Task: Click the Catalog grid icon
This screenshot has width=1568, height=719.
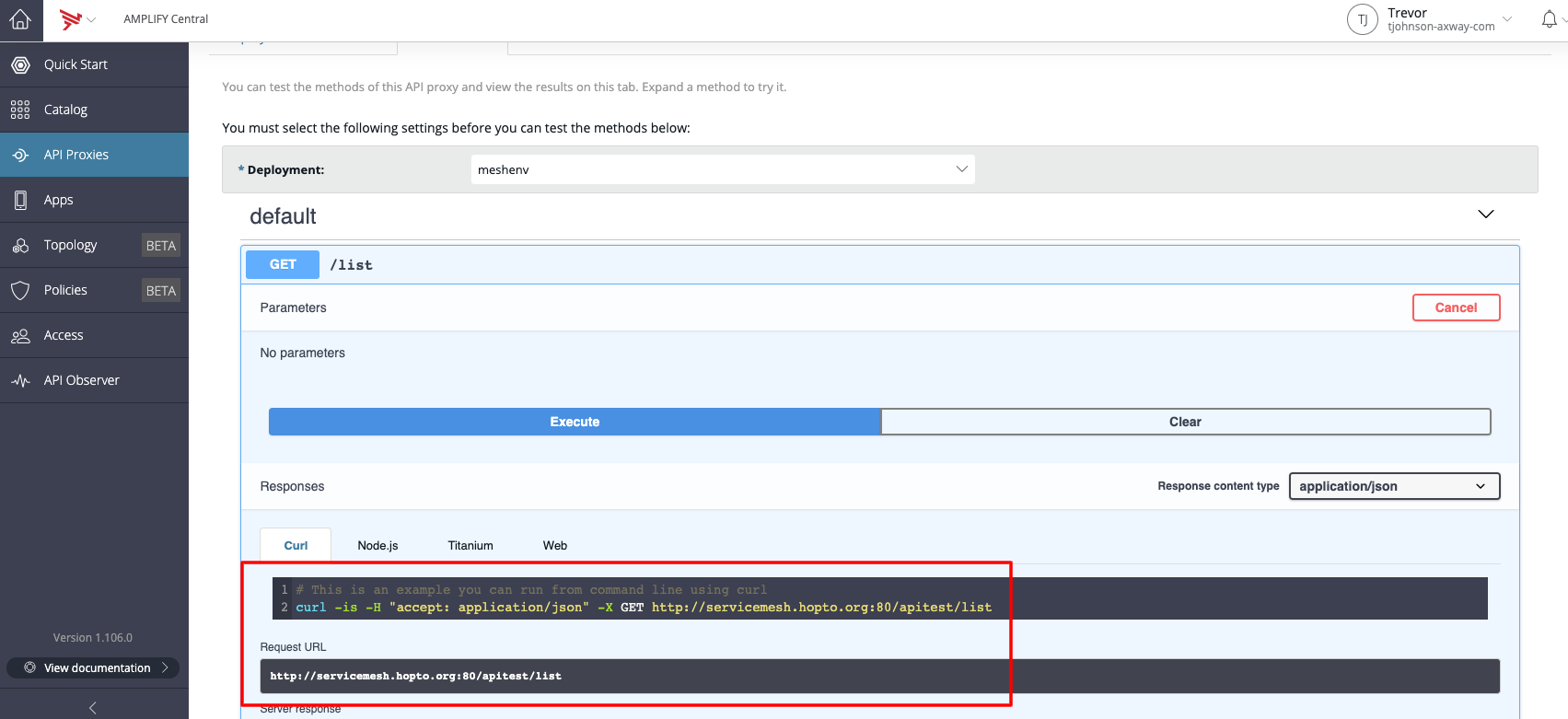Action: click(x=20, y=110)
